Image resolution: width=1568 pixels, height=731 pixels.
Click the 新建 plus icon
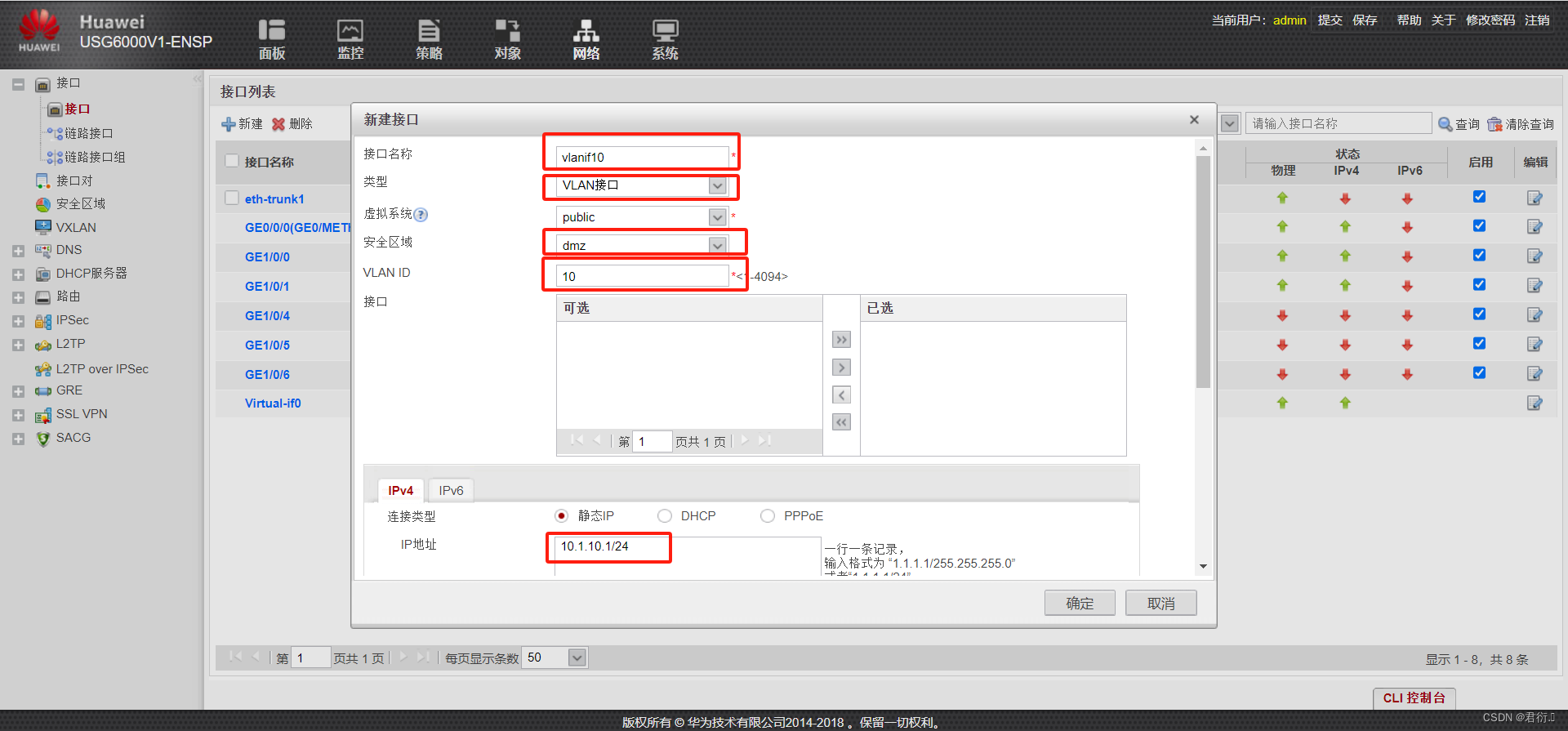pyautogui.click(x=229, y=124)
